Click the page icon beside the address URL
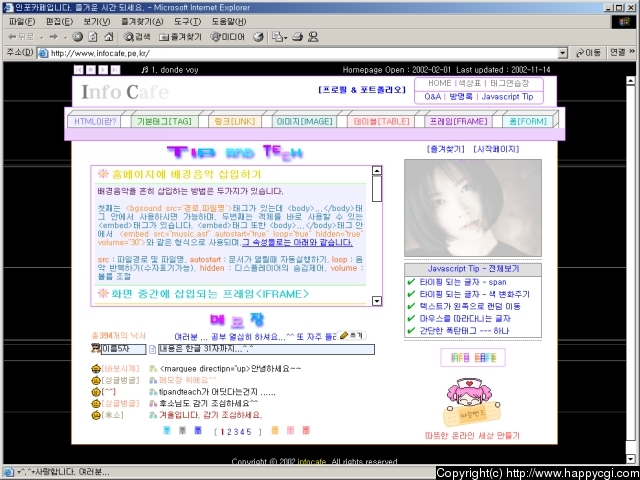 pyautogui.click(x=43, y=53)
